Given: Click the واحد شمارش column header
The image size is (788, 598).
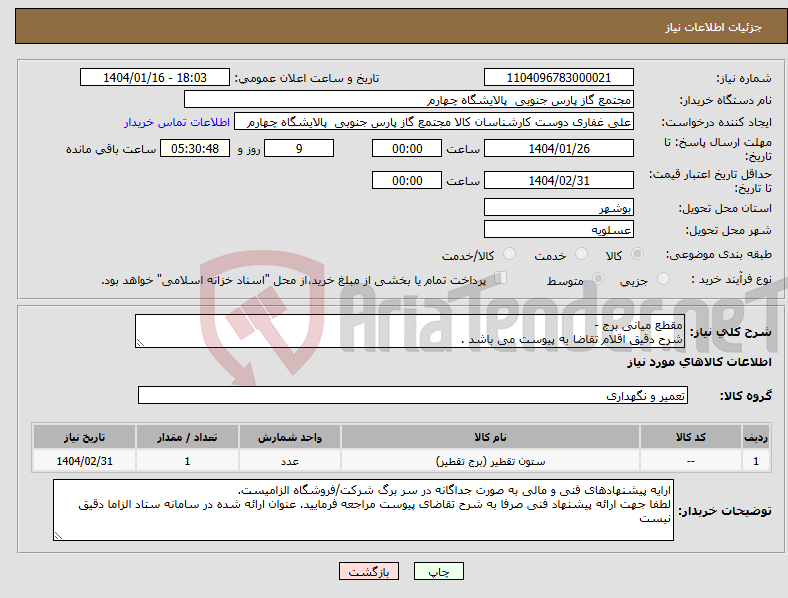Looking at the screenshot, I should coord(289,437).
